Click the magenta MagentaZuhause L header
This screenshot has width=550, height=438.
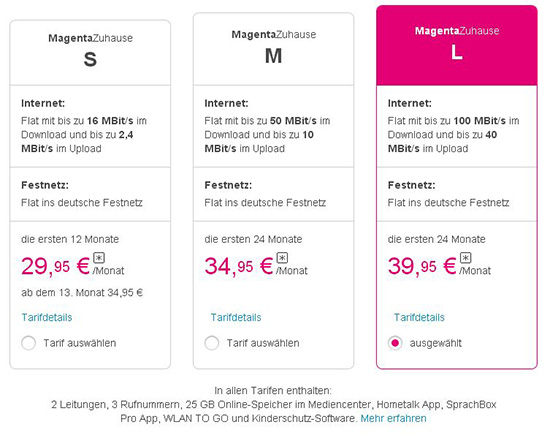(457, 46)
